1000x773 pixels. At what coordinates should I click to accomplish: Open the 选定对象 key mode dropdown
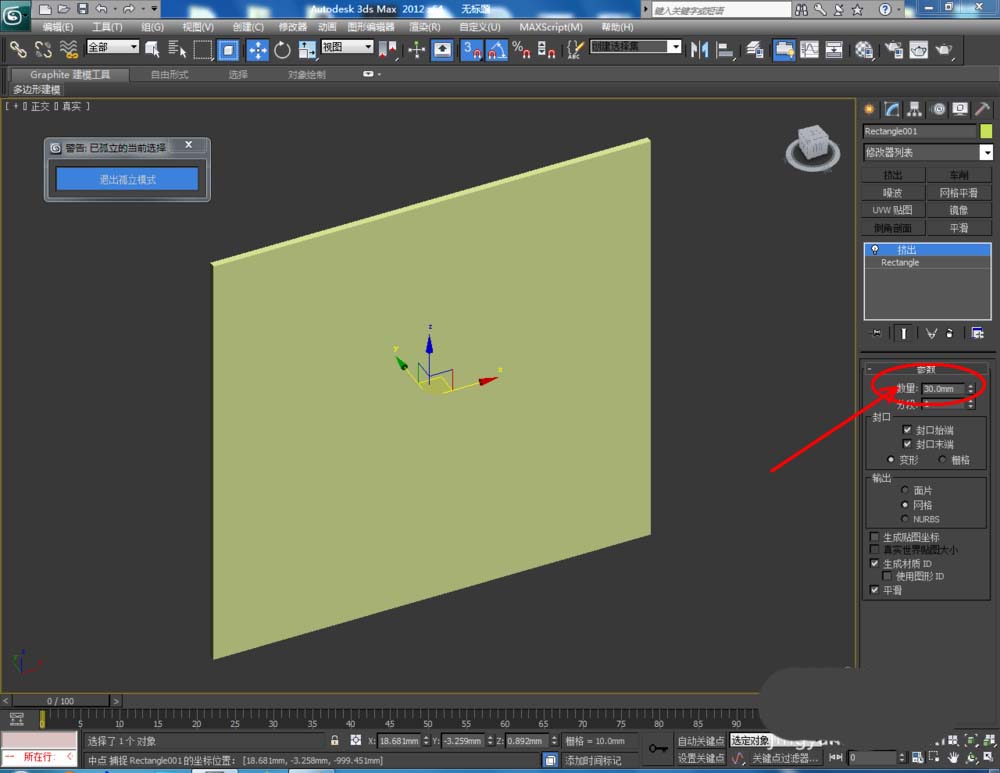coord(751,740)
